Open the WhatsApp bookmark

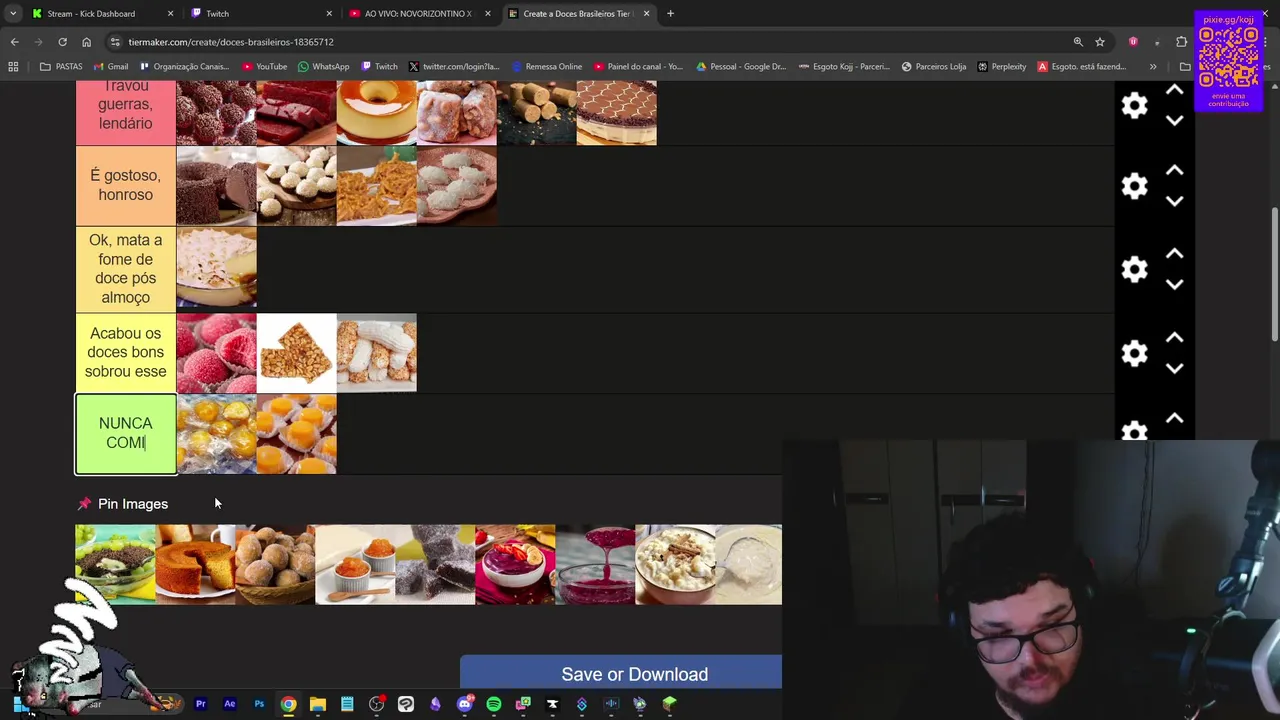coord(323,67)
